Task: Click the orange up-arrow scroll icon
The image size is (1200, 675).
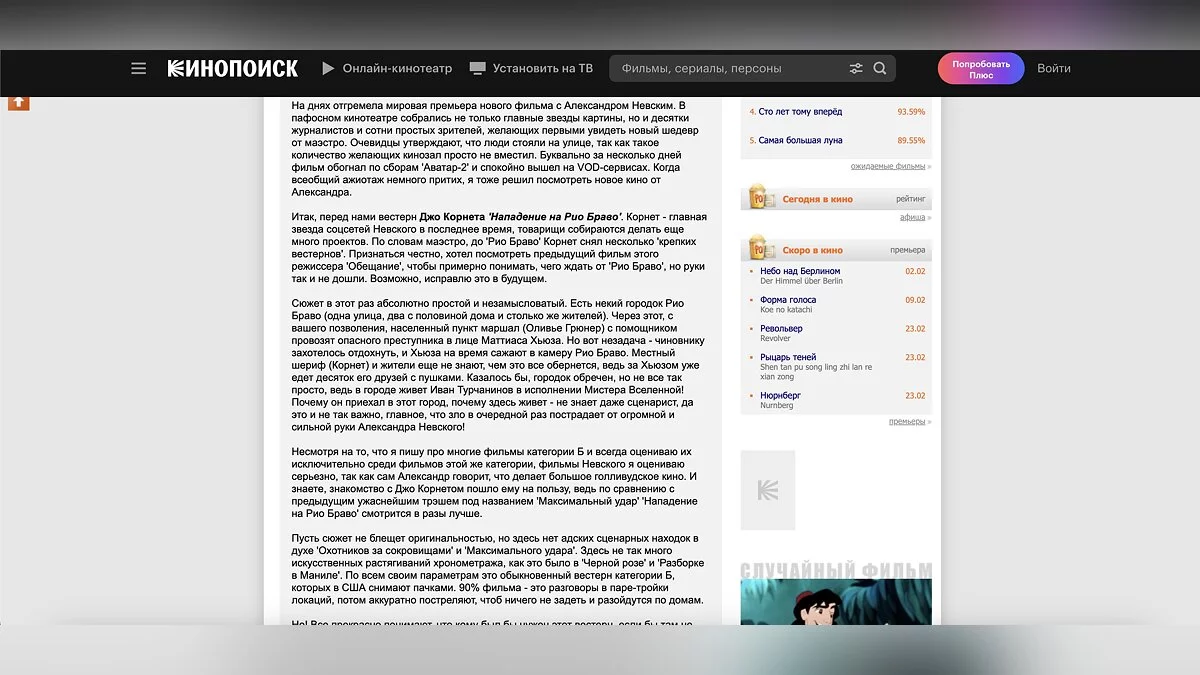Action: (19, 101)
